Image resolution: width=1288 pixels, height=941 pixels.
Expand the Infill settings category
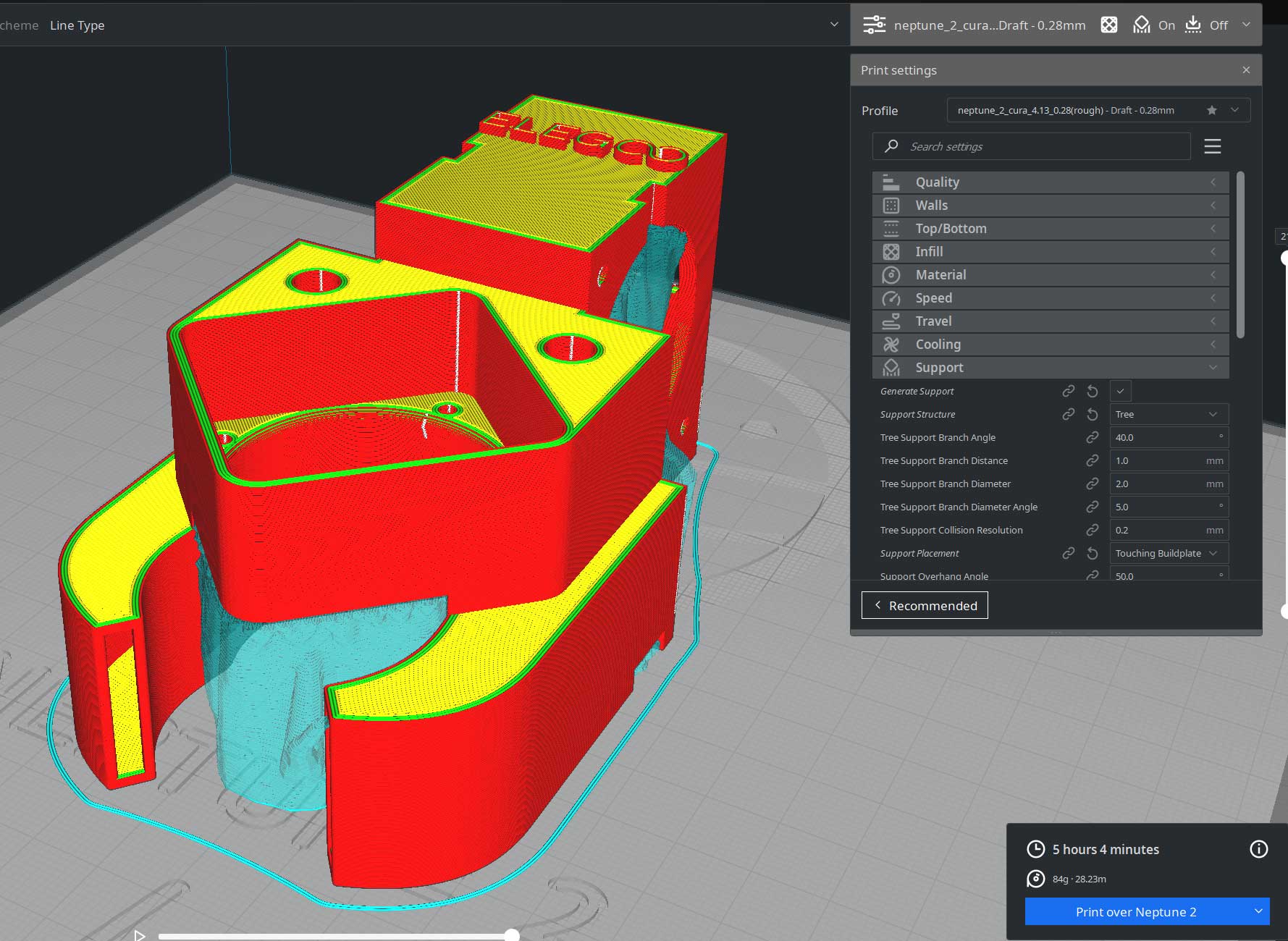tap(1051, 252)
